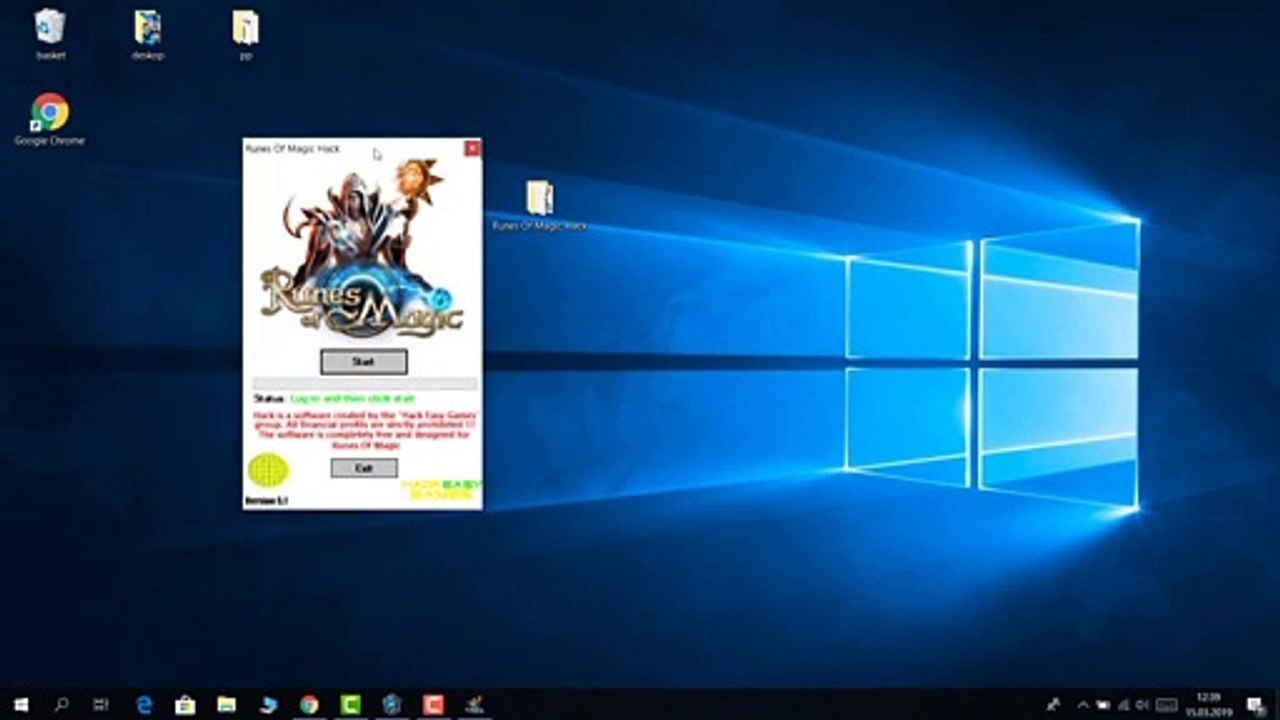Open the touch keyboard tray icon

click(x=1165, y=705)
